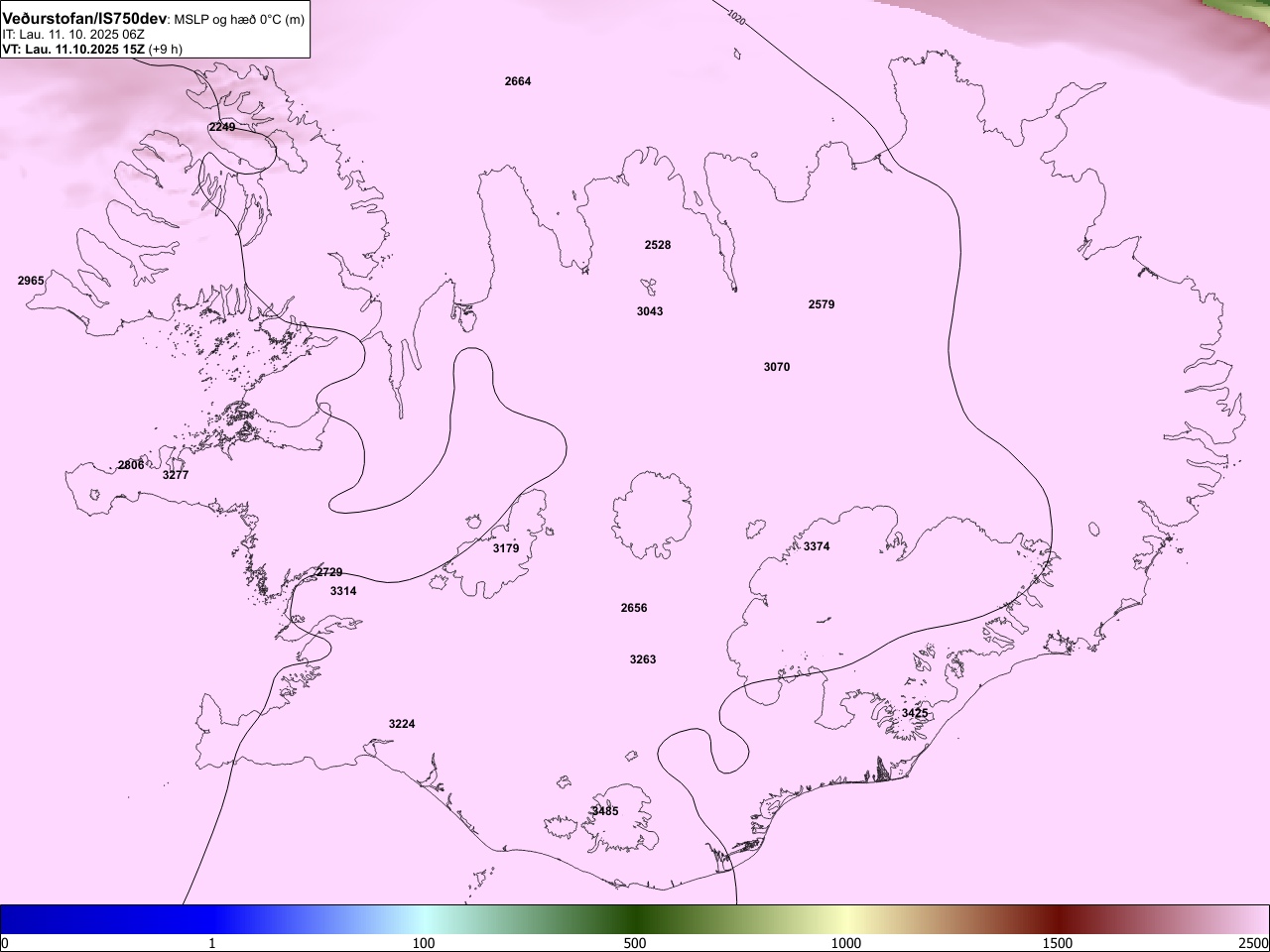Pick the dark red segment of the colorbar
Viewport: 1270px width, 952px height.
click(1058, 919)
